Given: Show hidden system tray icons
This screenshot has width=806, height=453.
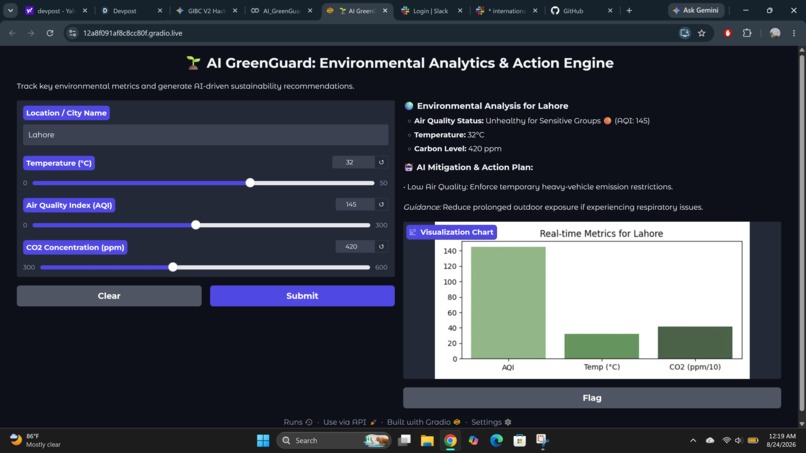Looking at the screenshot, I should [693, 440].
